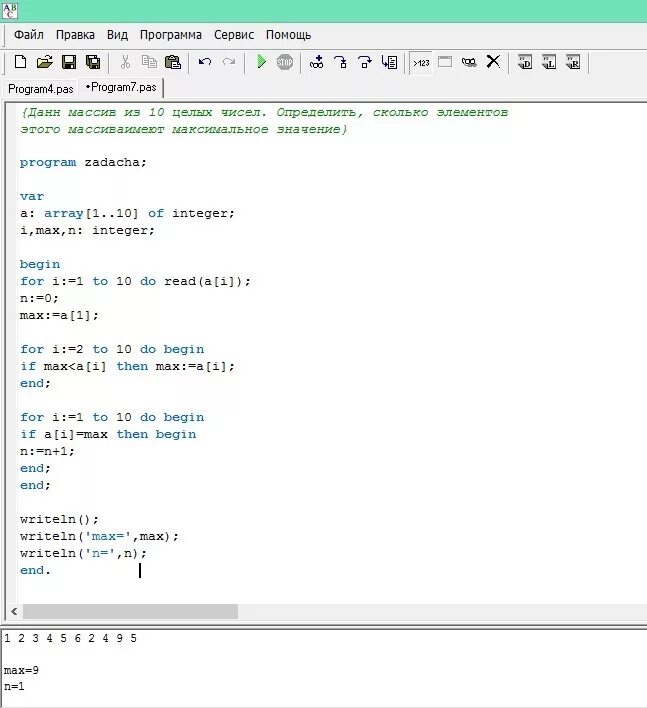Click the horizontal scrollbar thumb

coord(130,612)
